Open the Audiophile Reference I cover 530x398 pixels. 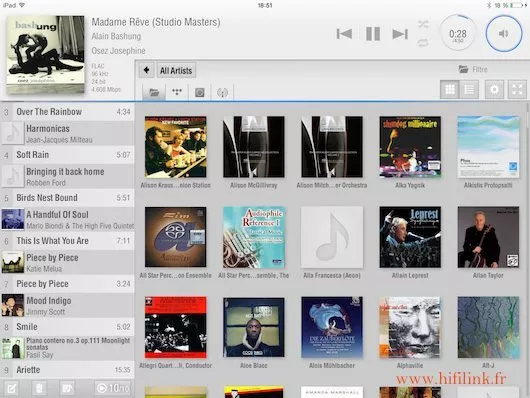pyautogui.click(x=254, y=237)
